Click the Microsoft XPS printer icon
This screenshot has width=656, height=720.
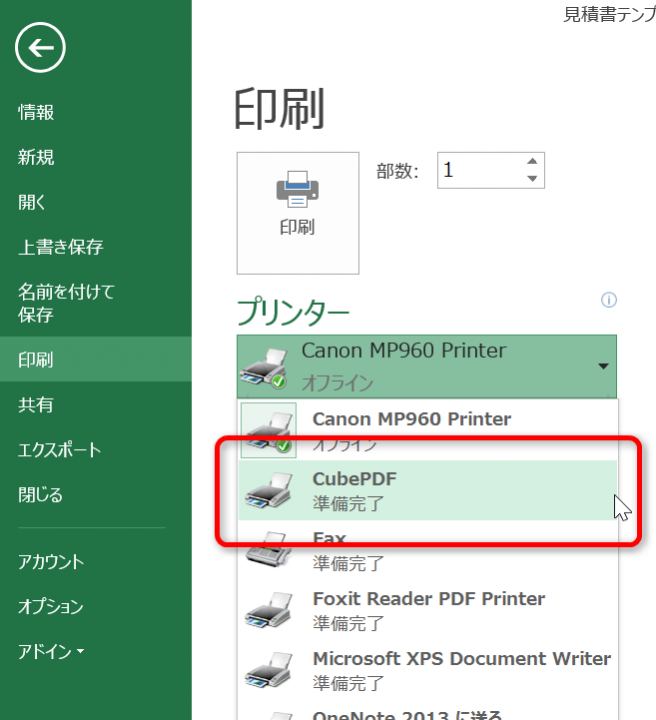[x=269, y=670]
